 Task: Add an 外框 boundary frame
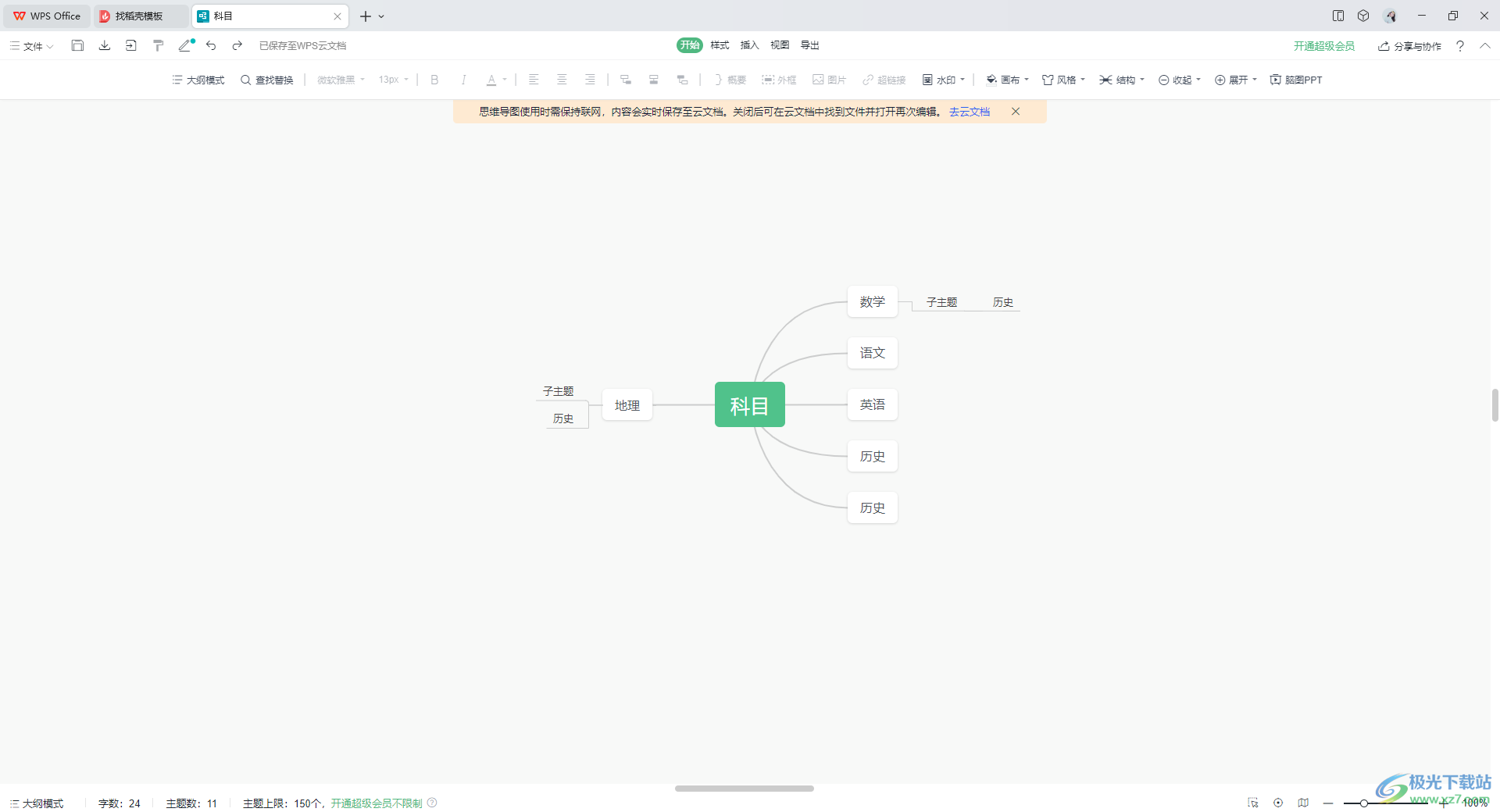780,80
